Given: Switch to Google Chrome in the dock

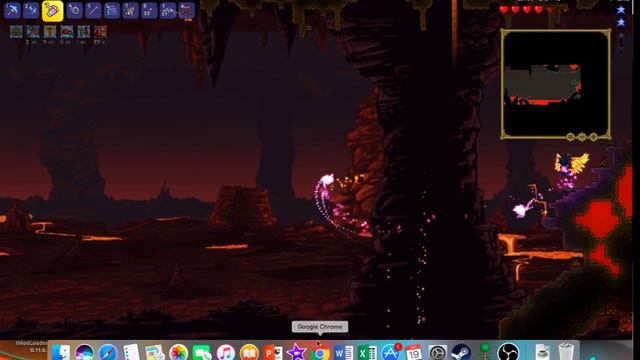Looking at the screenshot, I should (320, 352).
